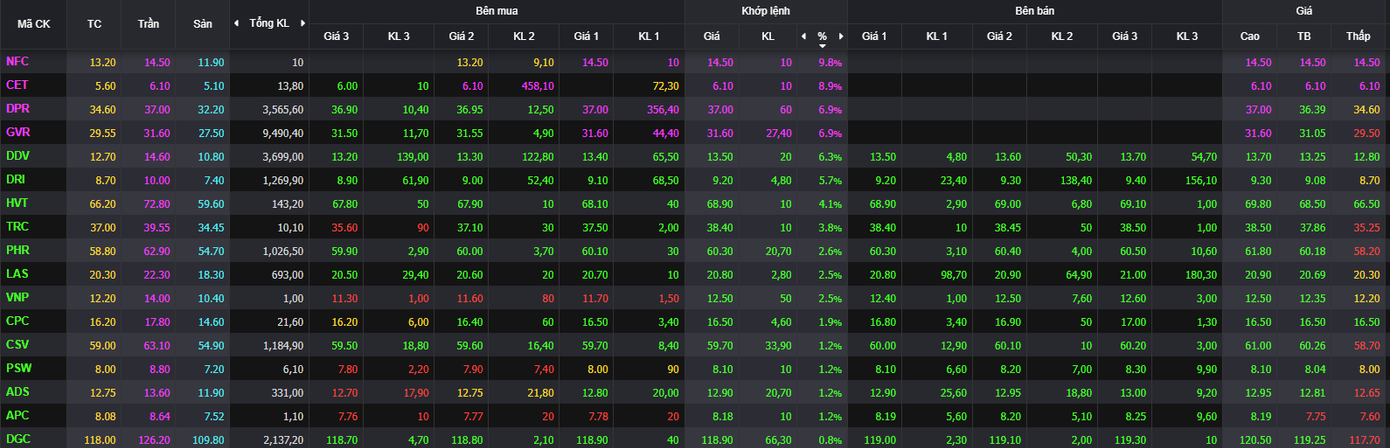This screenshot has width=1390, height=448.
Task: Click the Thấp price column header
Action: (x=1358, y=36)
